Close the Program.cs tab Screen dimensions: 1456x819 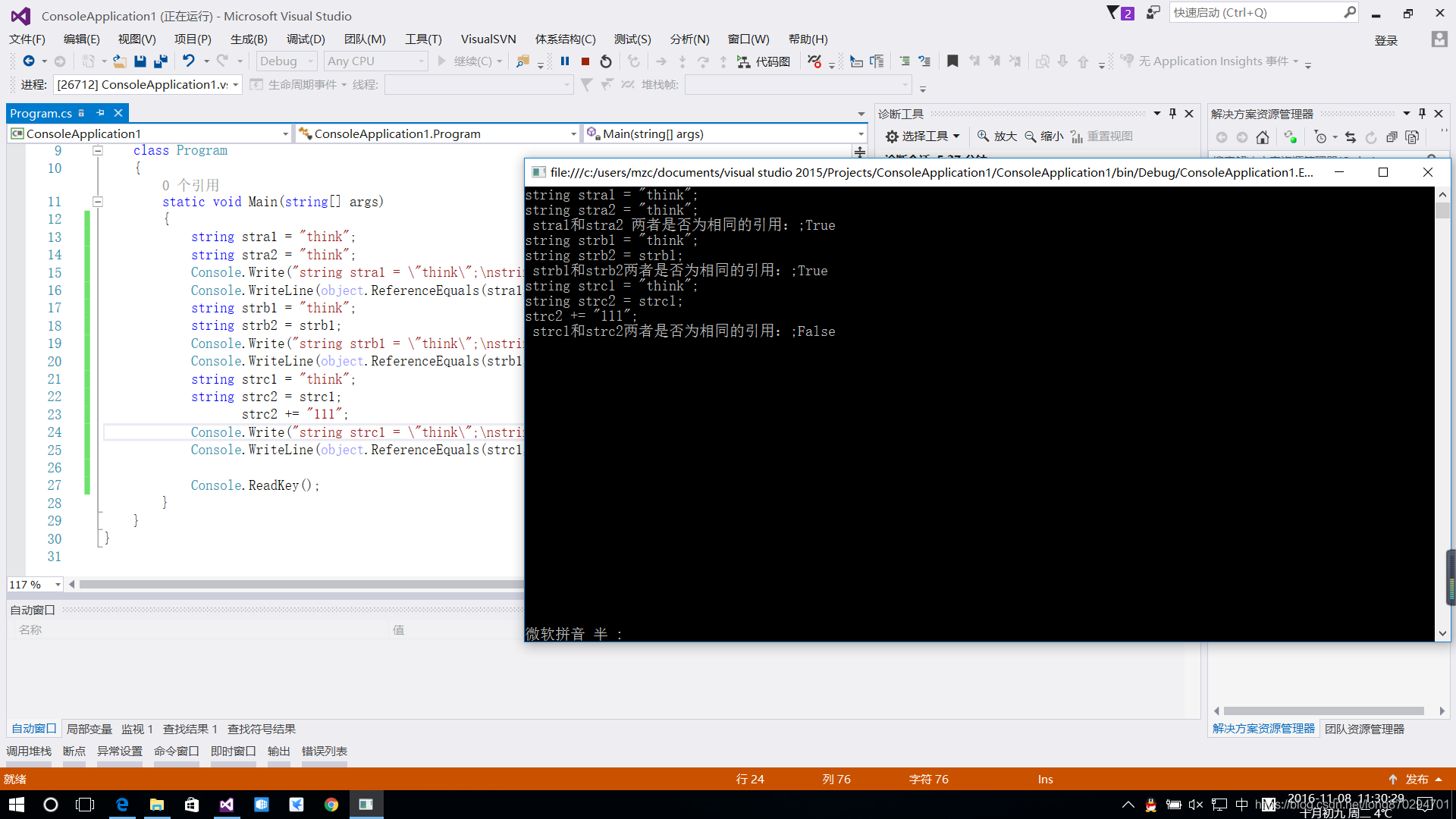pos(118,113)
